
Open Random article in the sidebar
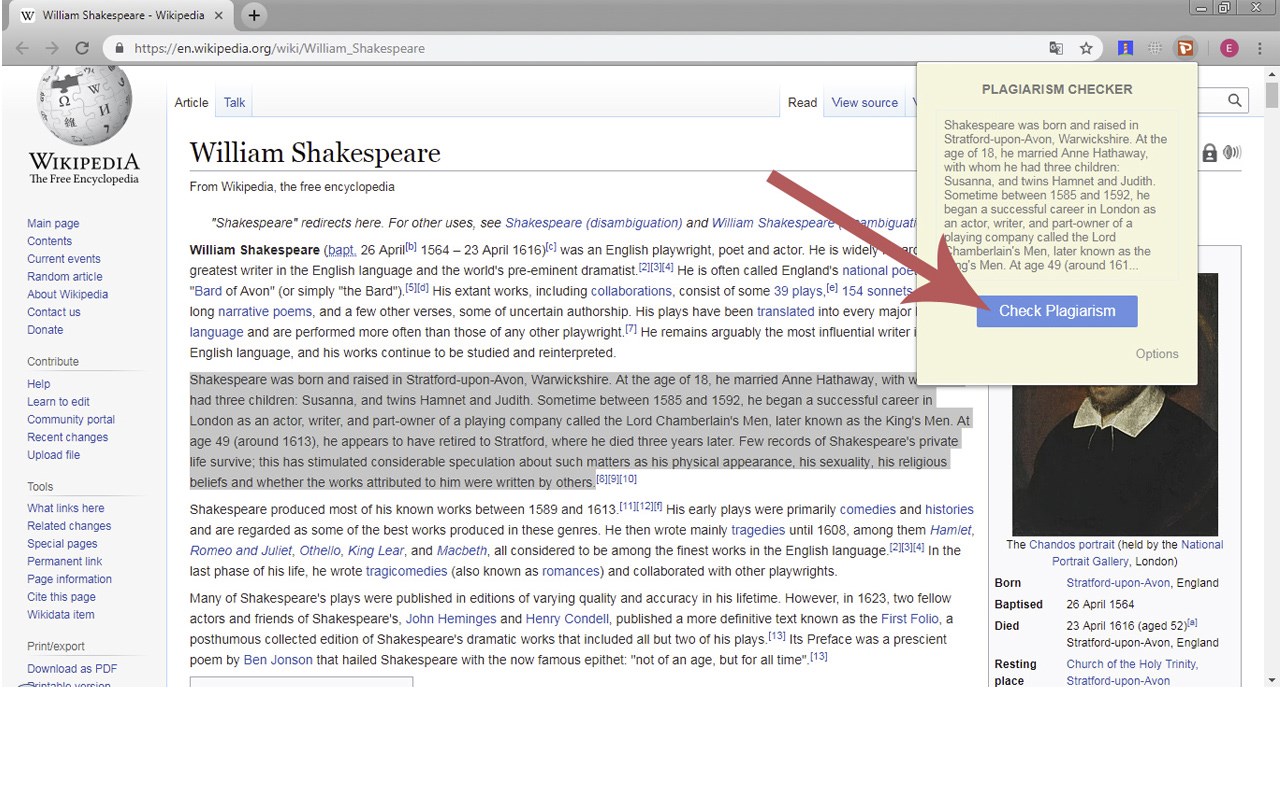[x=65, y=277]
